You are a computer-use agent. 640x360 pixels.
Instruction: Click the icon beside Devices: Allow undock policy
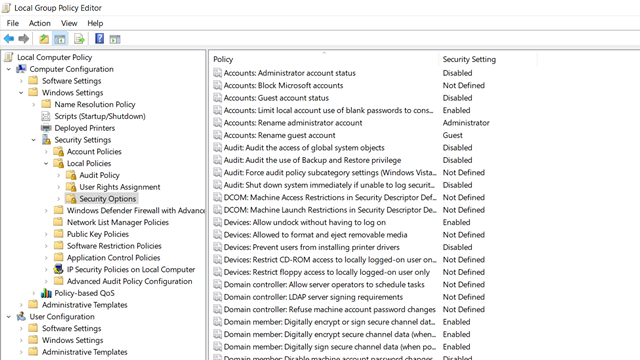pos(218,222)
